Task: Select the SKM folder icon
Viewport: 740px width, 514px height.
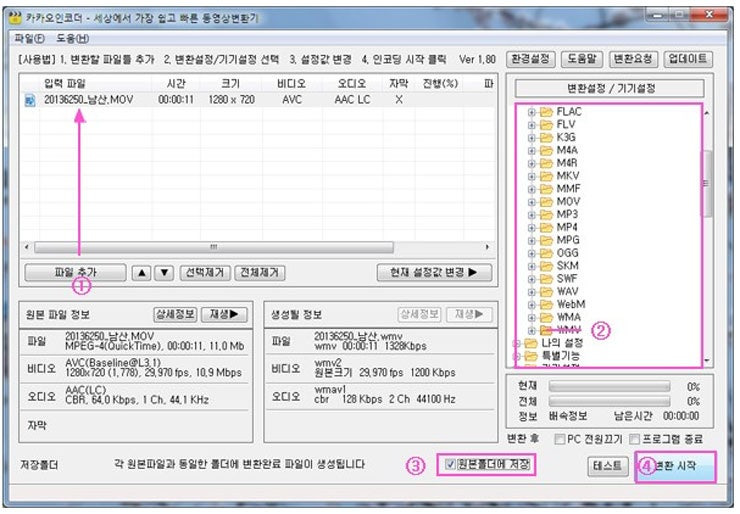Action: (546, 266)
